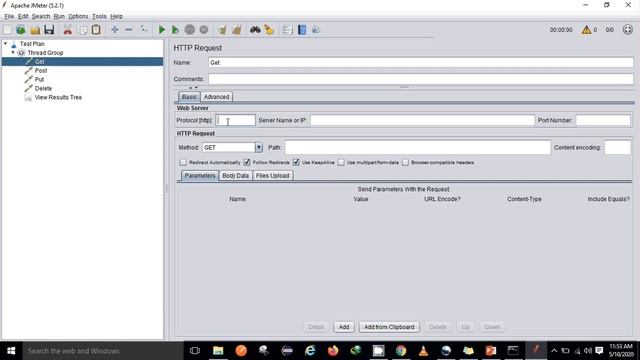Image resolution: width=640 pixels, height=360 pixels.
Task: Click the Copy icon in toolbar
Action: pos(82,30)
